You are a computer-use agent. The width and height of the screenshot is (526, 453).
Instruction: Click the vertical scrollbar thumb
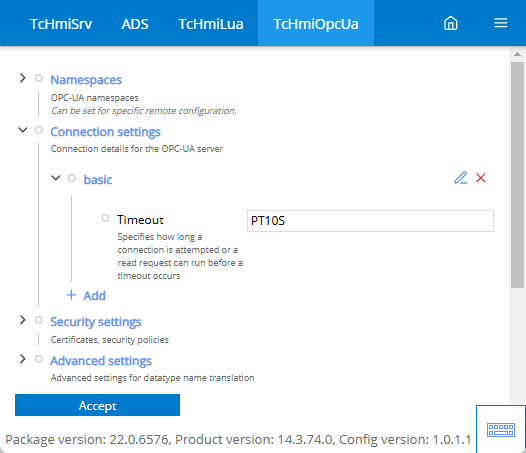[517, 174]
